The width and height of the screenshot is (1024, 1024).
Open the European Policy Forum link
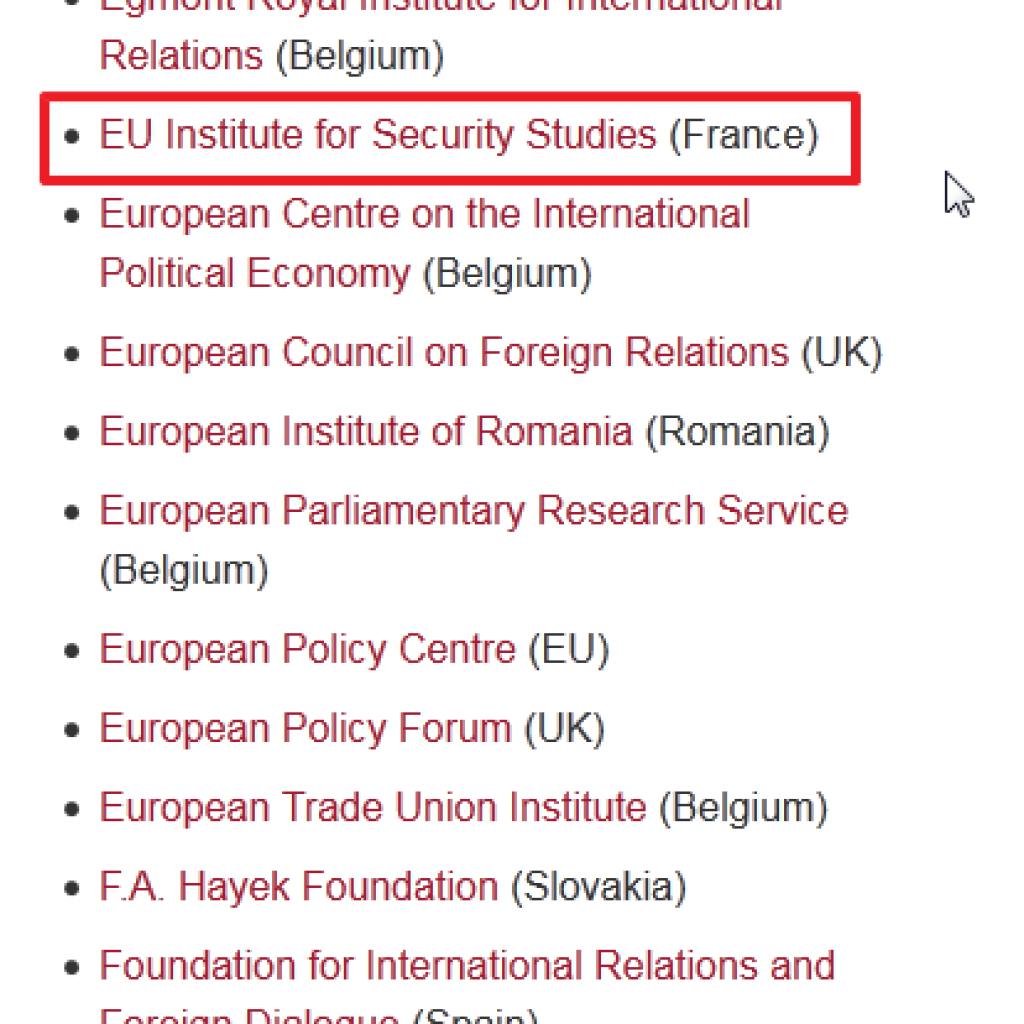click(x=306, y=728)
